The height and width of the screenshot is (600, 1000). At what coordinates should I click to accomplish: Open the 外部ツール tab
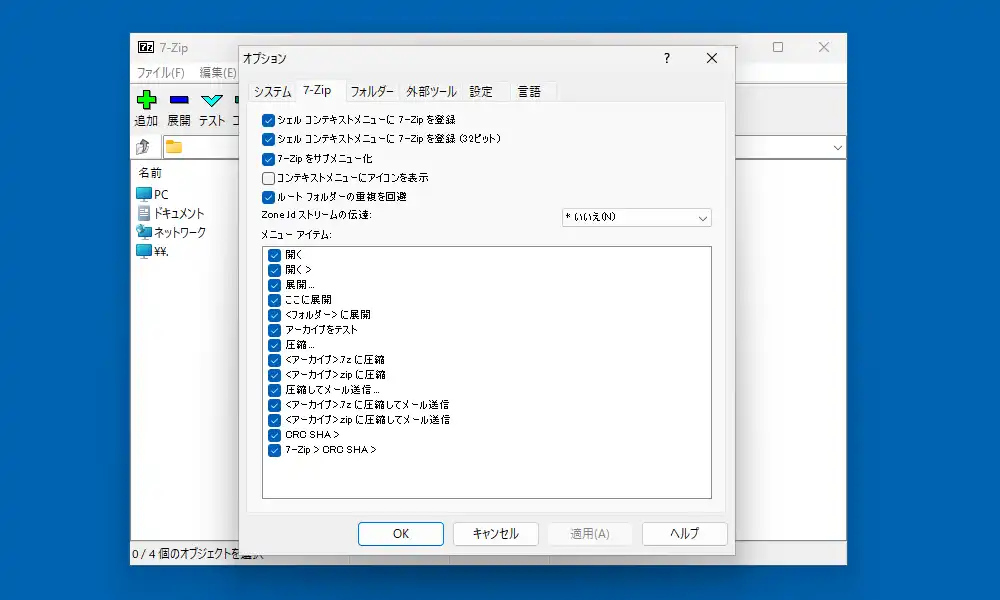(431, 92)
